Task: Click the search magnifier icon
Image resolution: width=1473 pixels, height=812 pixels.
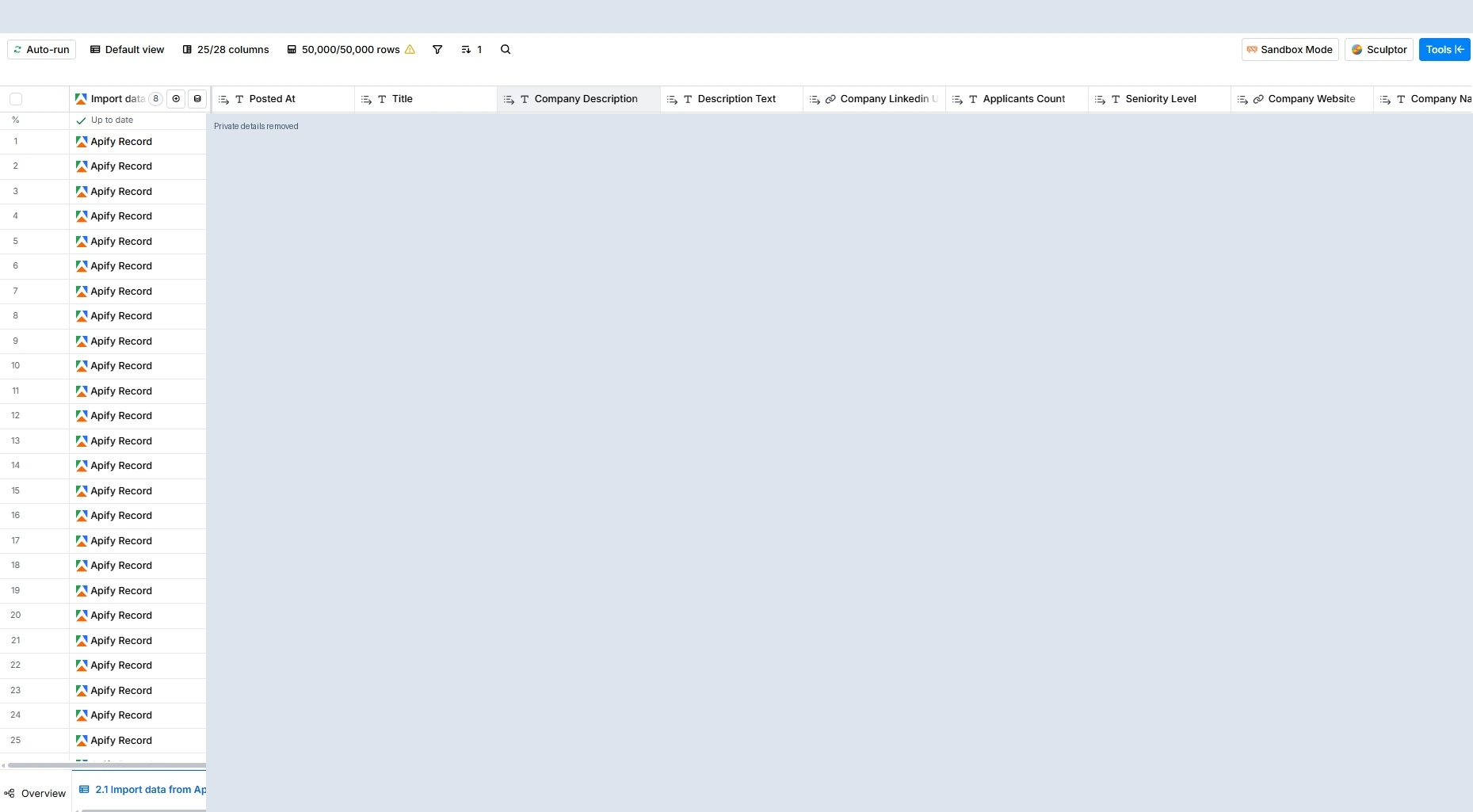Action: [506, 50]
